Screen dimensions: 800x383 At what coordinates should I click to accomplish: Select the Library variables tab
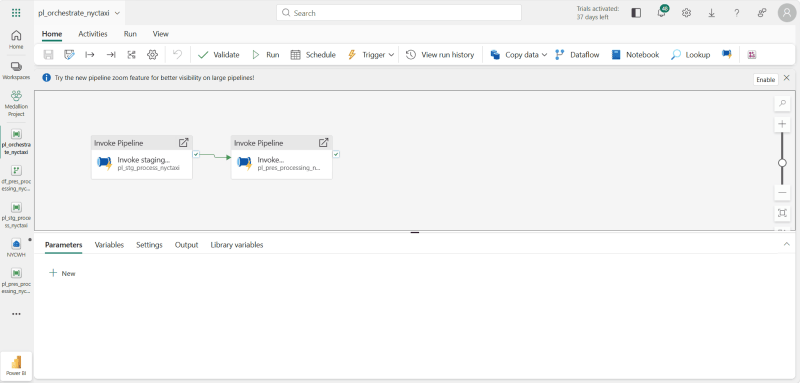click(237, 245)
